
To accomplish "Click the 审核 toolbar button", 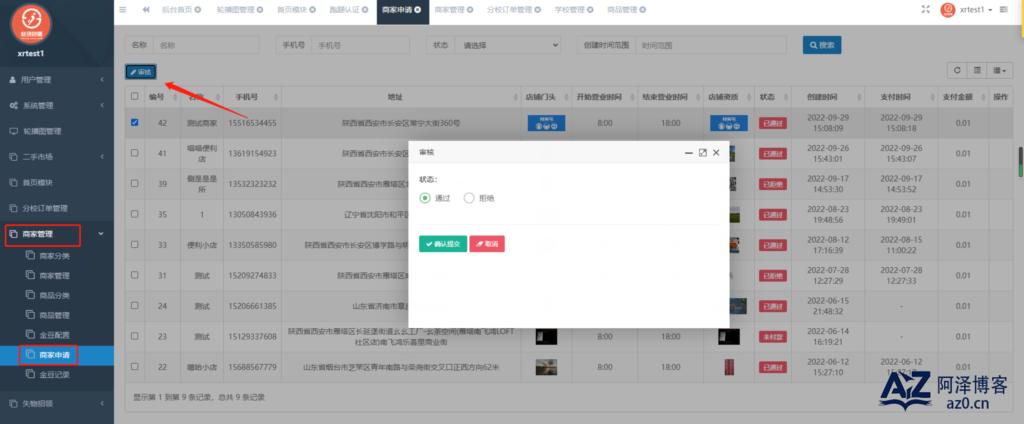I will (x=140, y=72).
